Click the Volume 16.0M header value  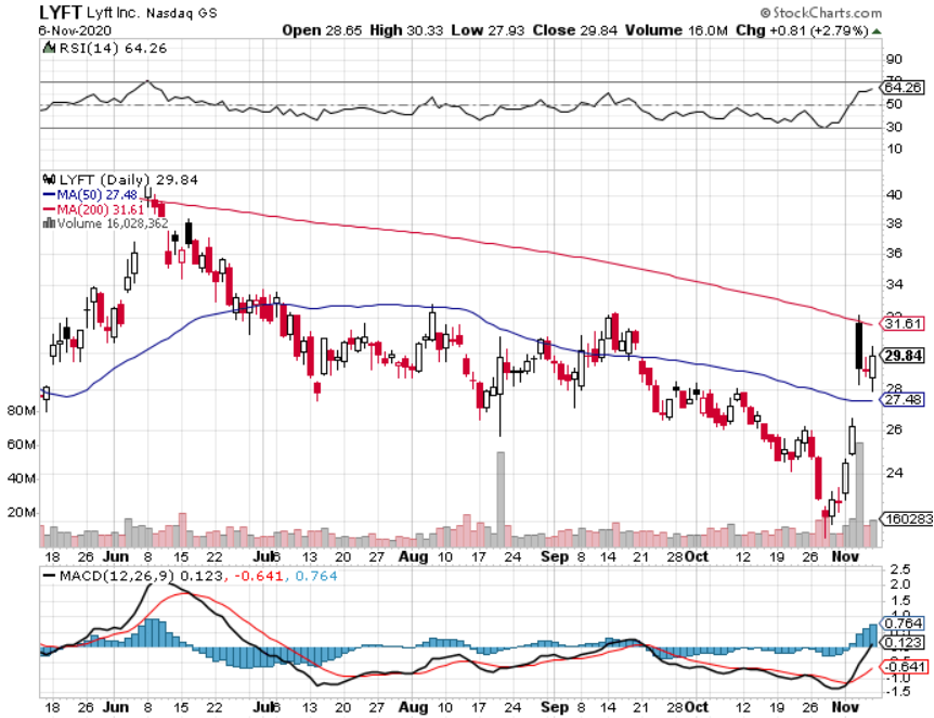[x=676, y=30]
